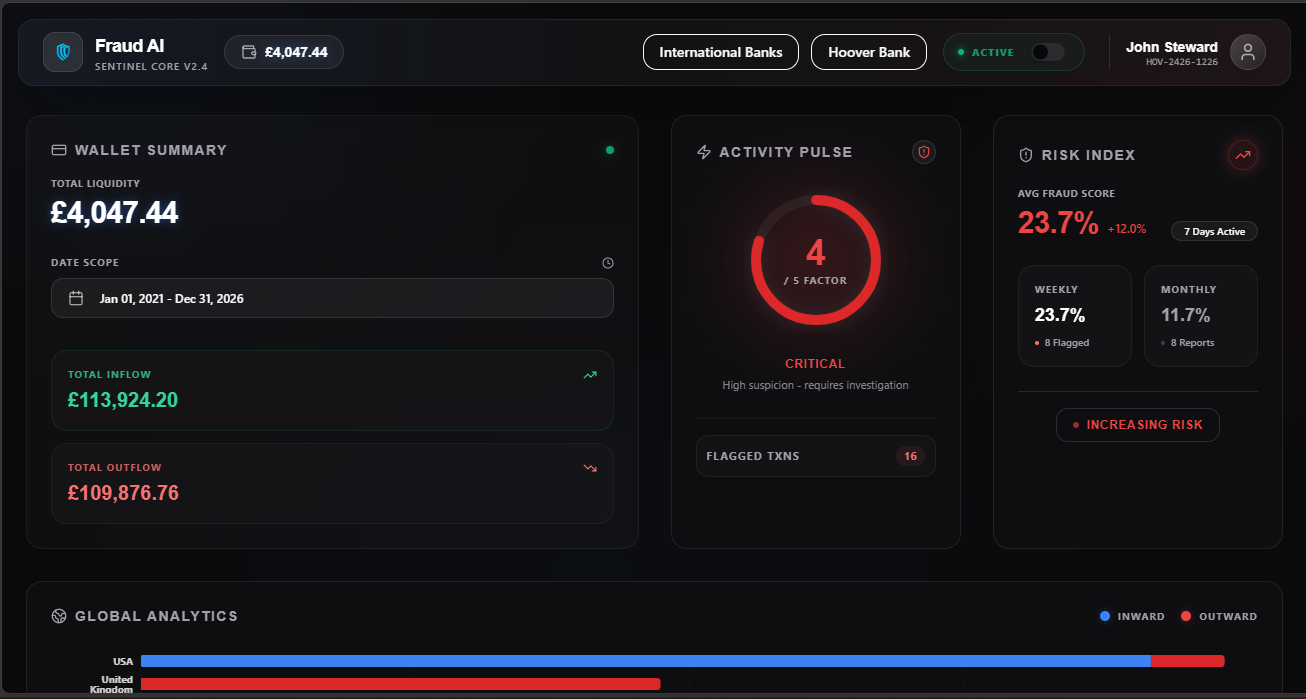Toggle the Inward legend series
This screenshot has width=1306, height=699.
pyautogui.click(x=1132, y=616)
